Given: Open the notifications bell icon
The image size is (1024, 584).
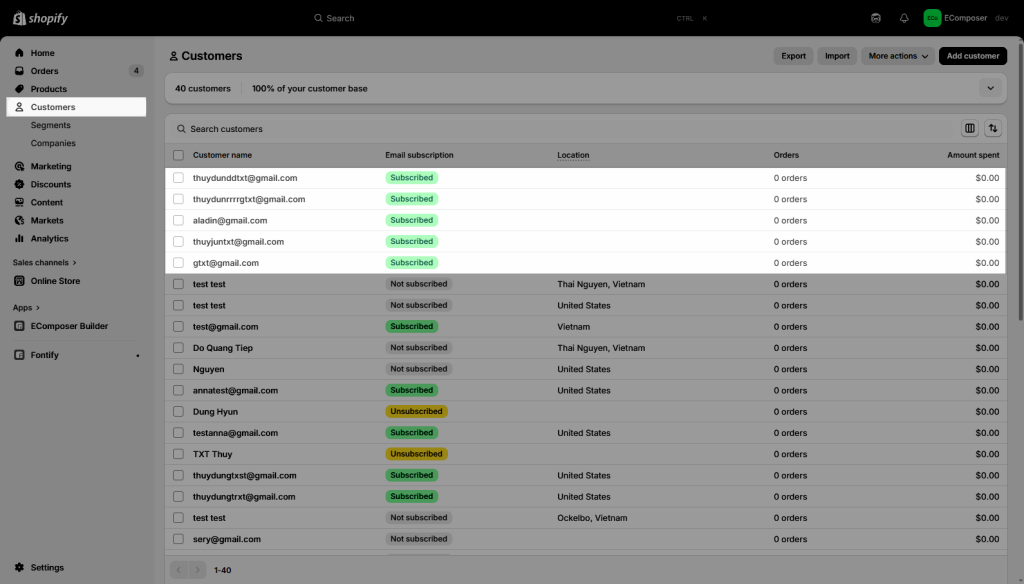Looking at the screenshot, I should coord(904,18).
